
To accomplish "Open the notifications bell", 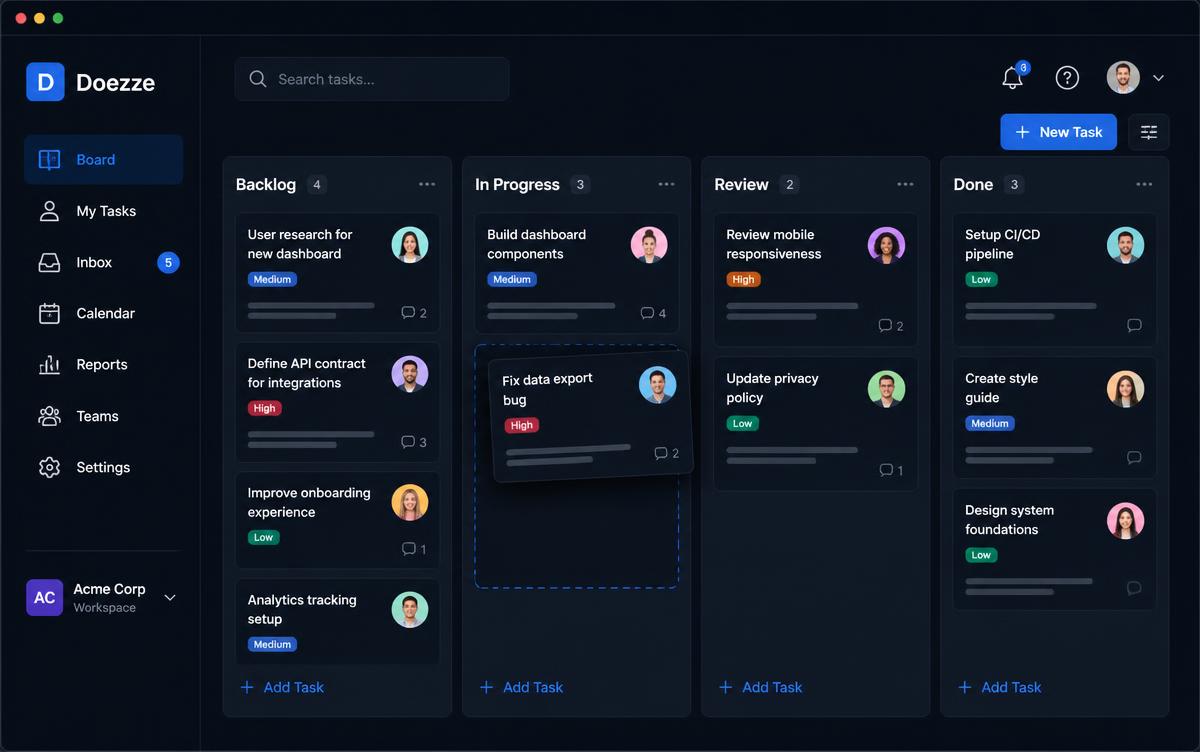I will coord(1013,77).
